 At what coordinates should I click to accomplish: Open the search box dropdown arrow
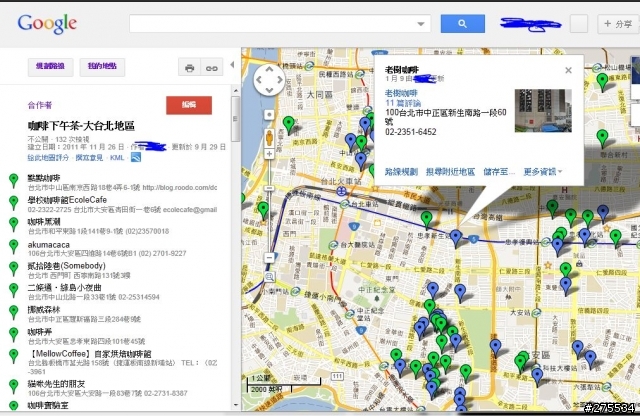coord(421,24)
